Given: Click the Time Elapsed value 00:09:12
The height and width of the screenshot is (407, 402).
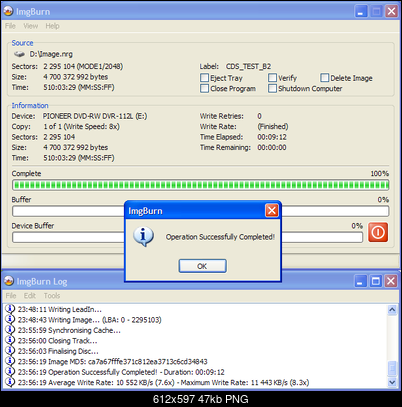Looking at the screenshot, I should (272, 137).
